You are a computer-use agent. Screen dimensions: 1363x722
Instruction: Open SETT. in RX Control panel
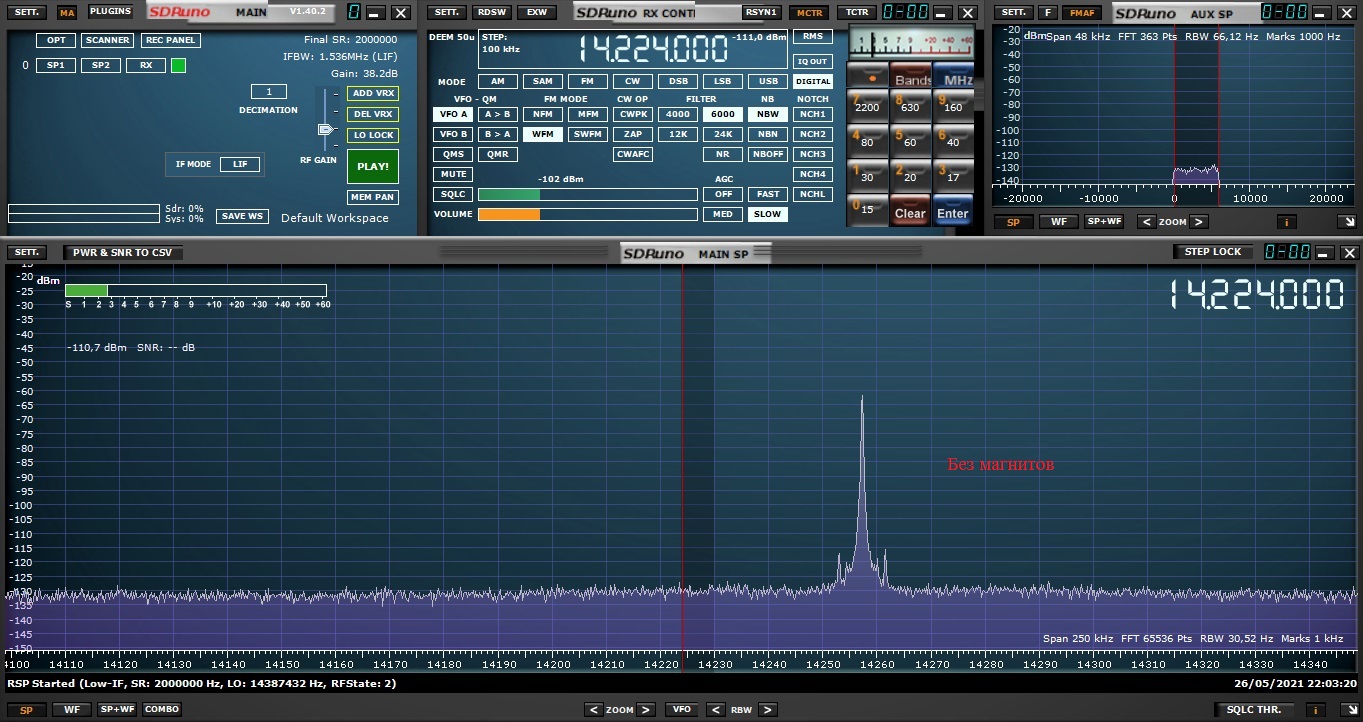point(446,12)
